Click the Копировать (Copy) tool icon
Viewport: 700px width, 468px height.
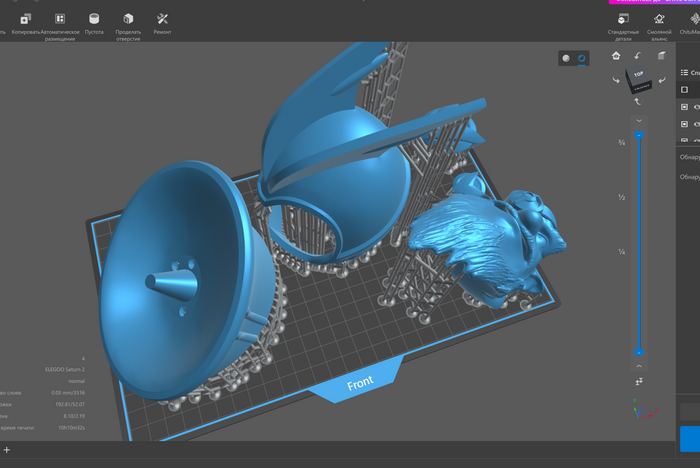tap(26, 19)
